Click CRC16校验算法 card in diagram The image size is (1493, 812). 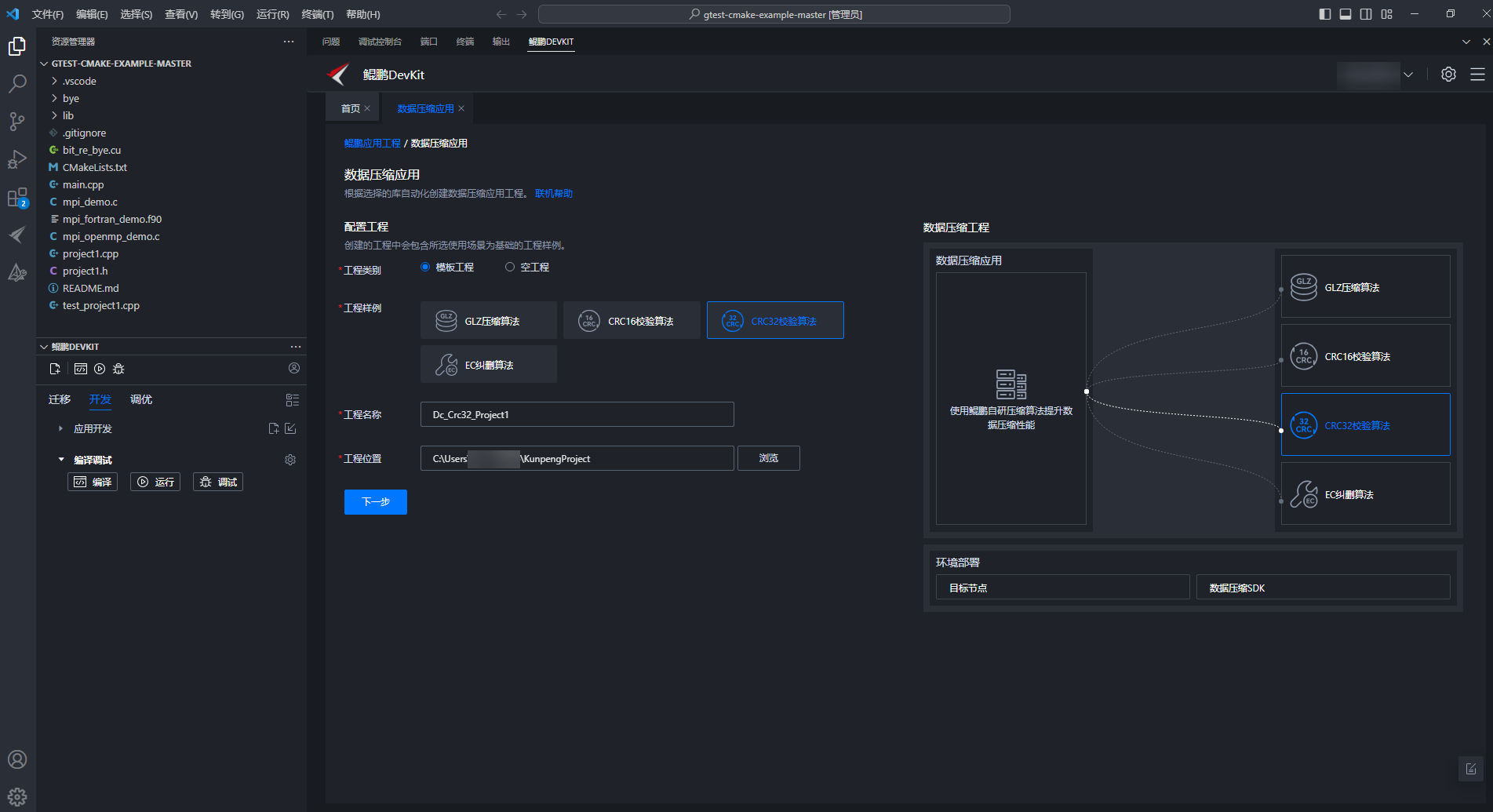[1365, 355]
